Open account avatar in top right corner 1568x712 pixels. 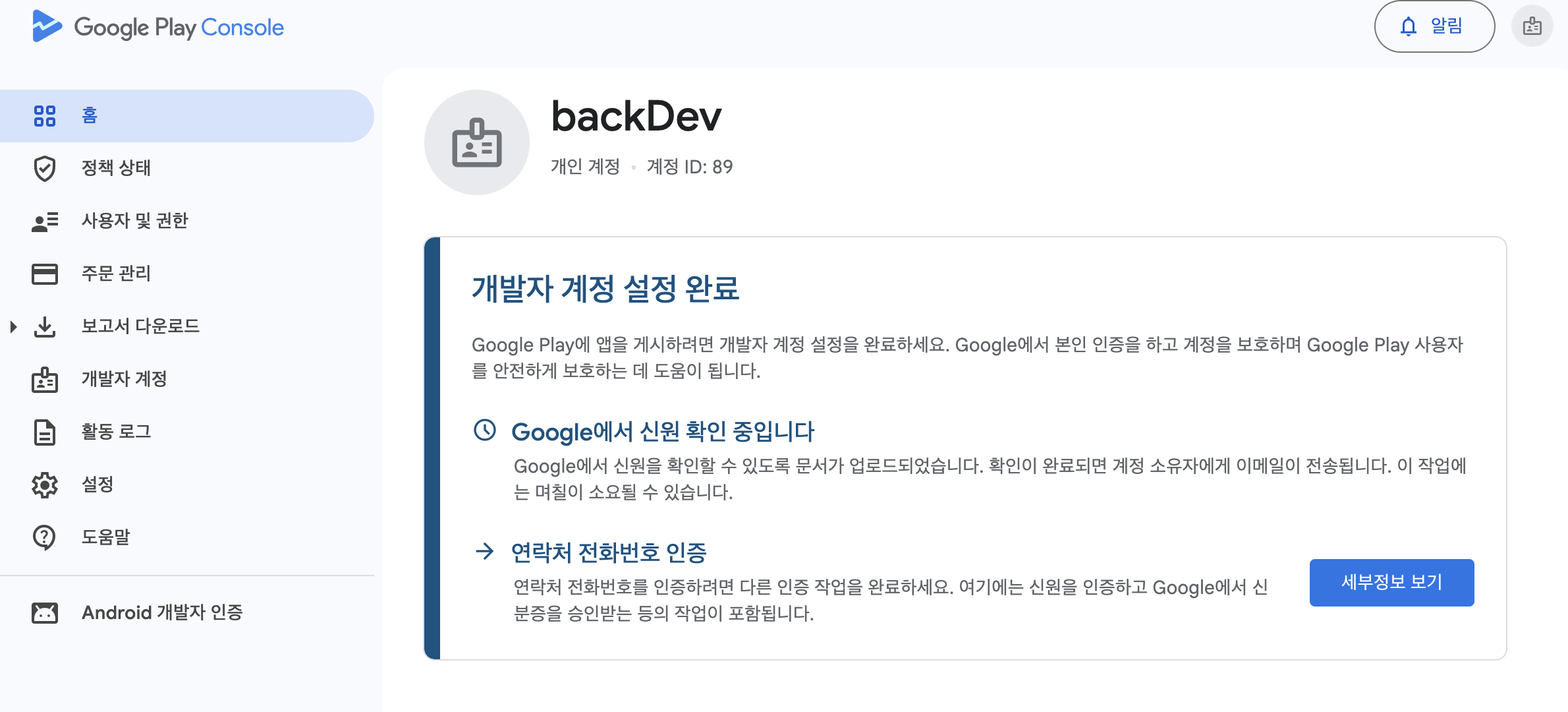1532,26
